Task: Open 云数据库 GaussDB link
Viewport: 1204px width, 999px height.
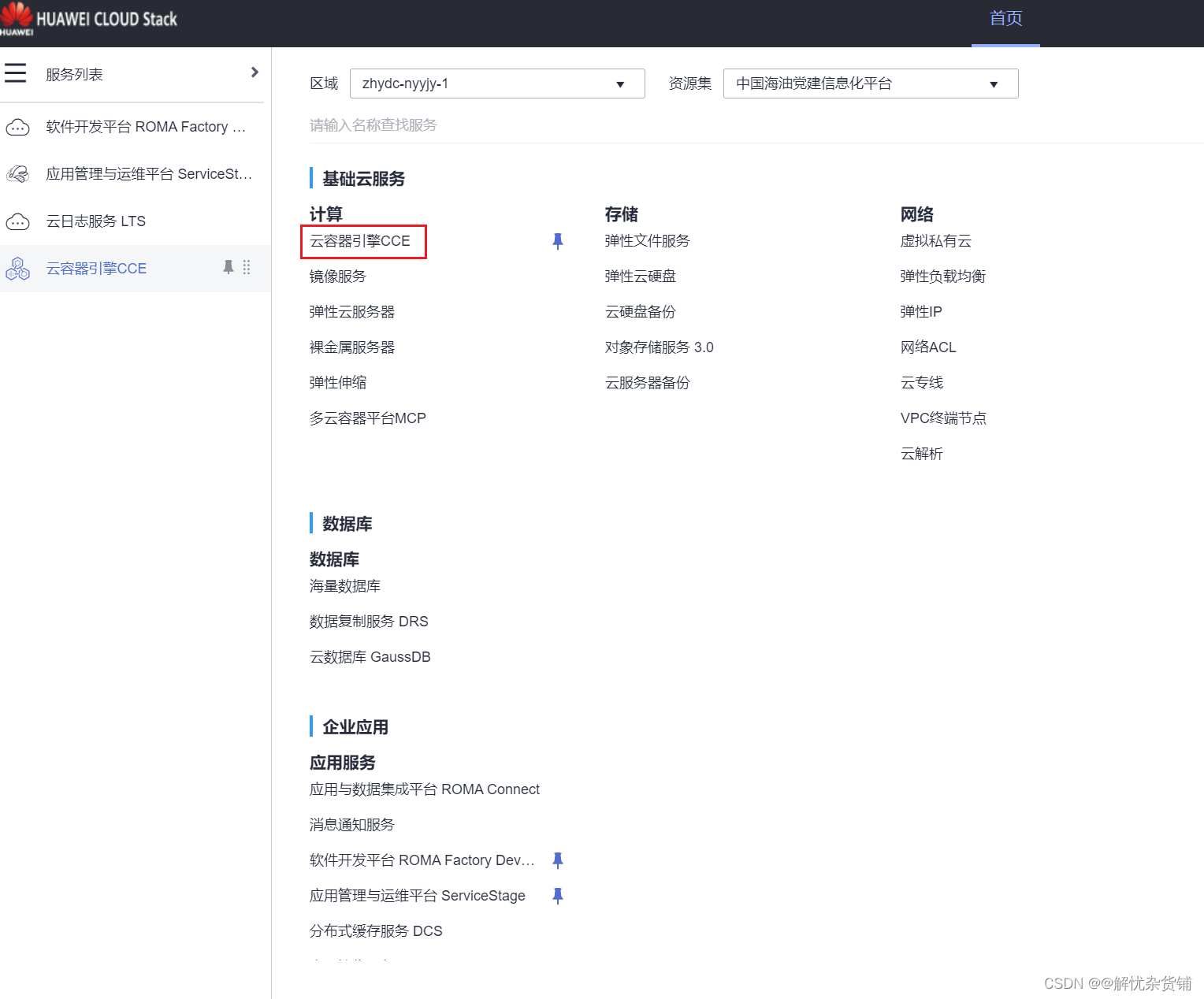Action: pos(370,657)
